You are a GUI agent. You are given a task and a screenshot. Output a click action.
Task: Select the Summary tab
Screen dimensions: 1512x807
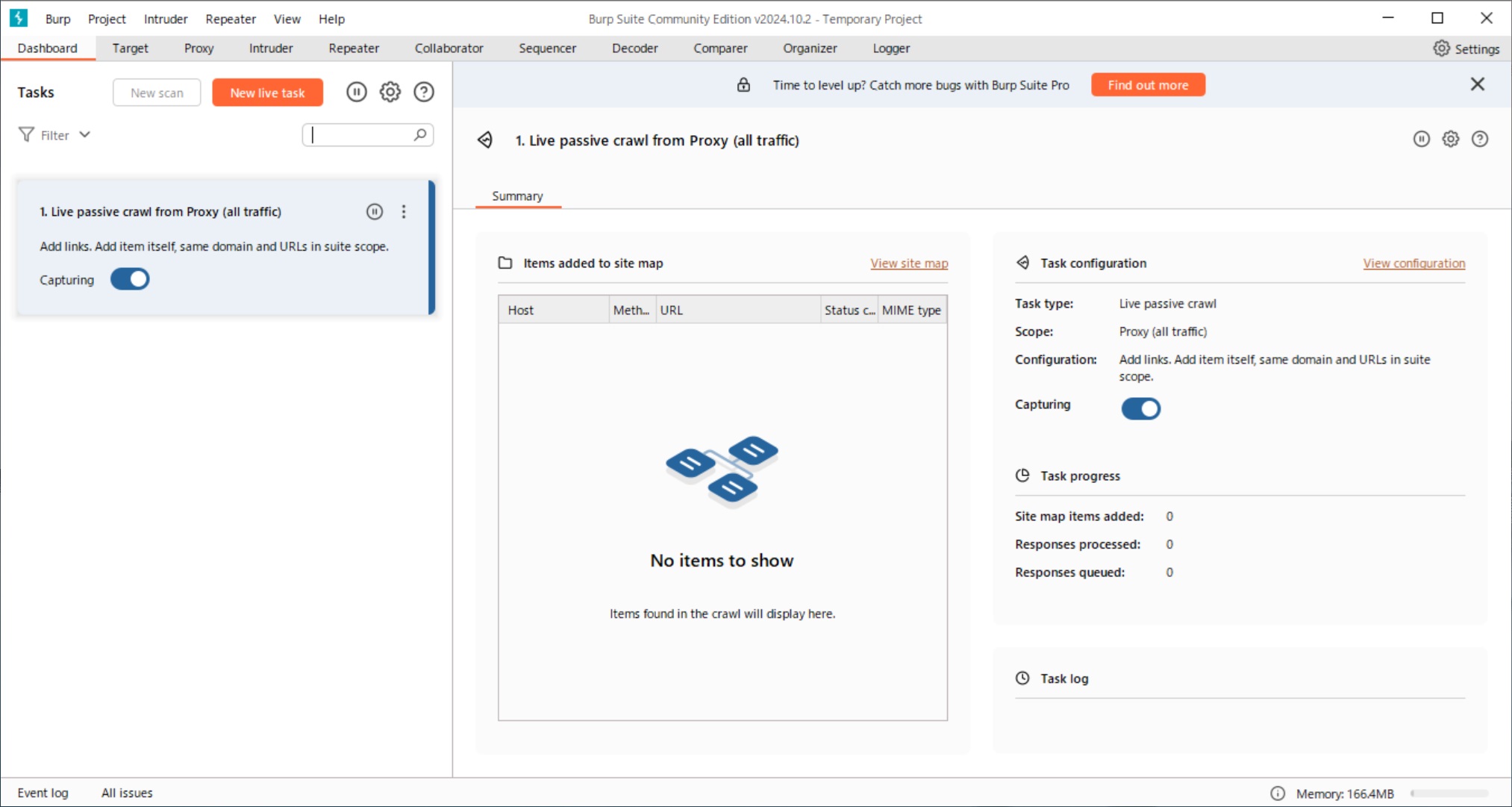[517, 196]
